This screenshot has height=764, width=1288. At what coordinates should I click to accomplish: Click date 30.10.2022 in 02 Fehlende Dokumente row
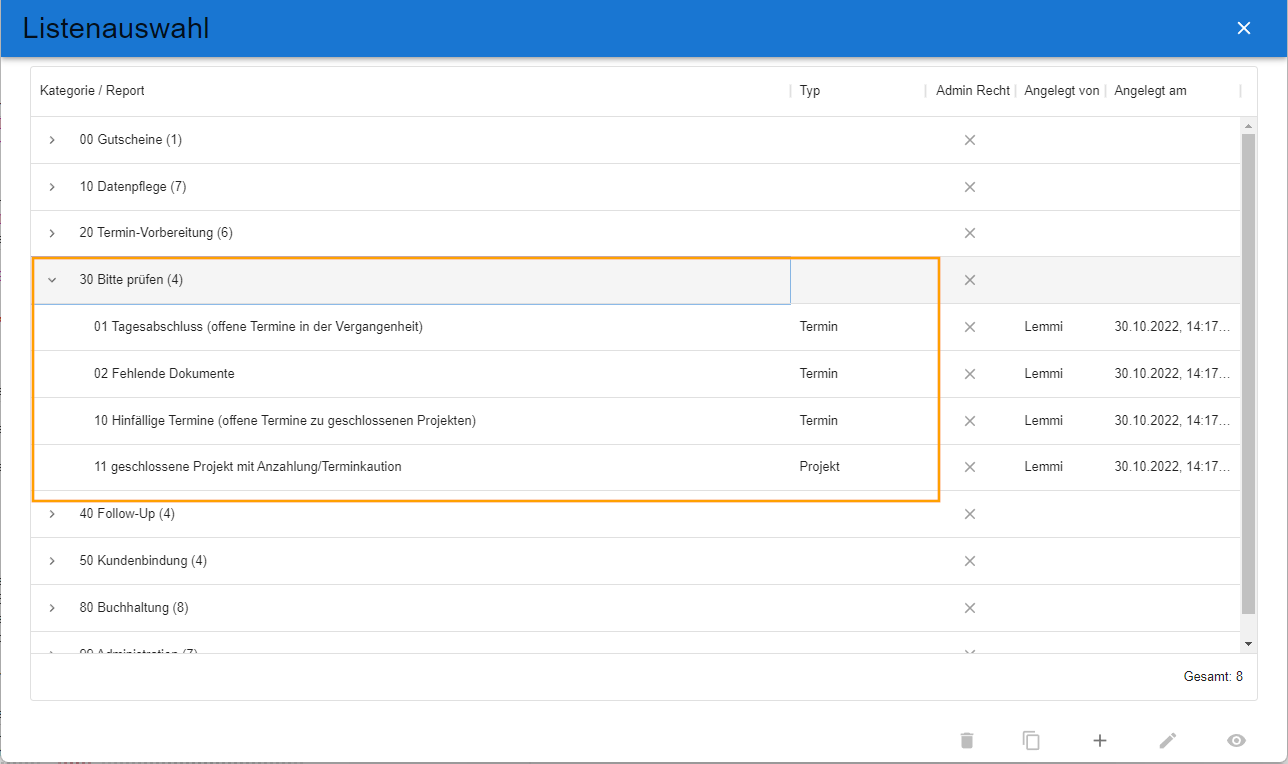1172,374
